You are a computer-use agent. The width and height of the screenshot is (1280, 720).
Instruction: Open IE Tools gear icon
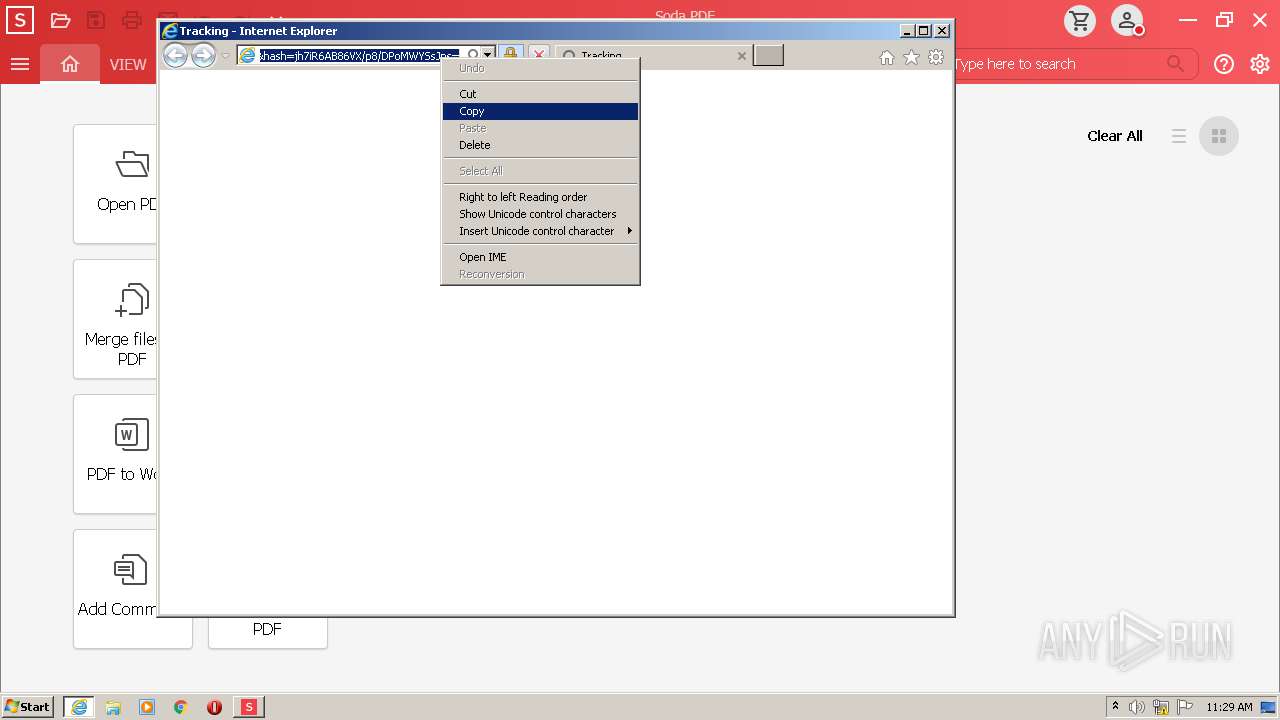(936, 58)
